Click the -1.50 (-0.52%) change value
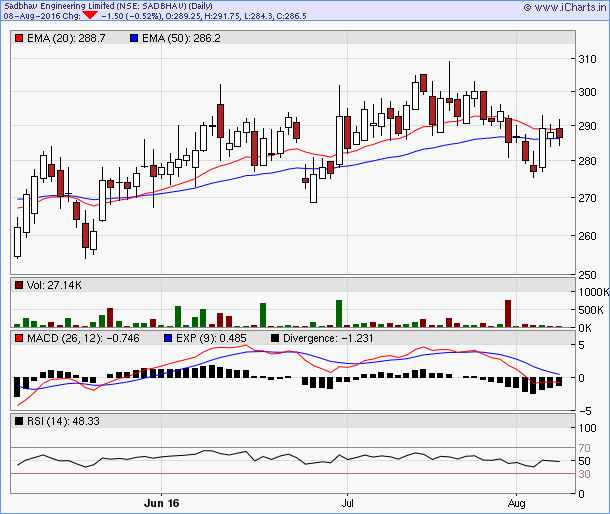Image resolution: width=610 pixels, height=514 pixels. pyautogui.click(x=131, y=16)
